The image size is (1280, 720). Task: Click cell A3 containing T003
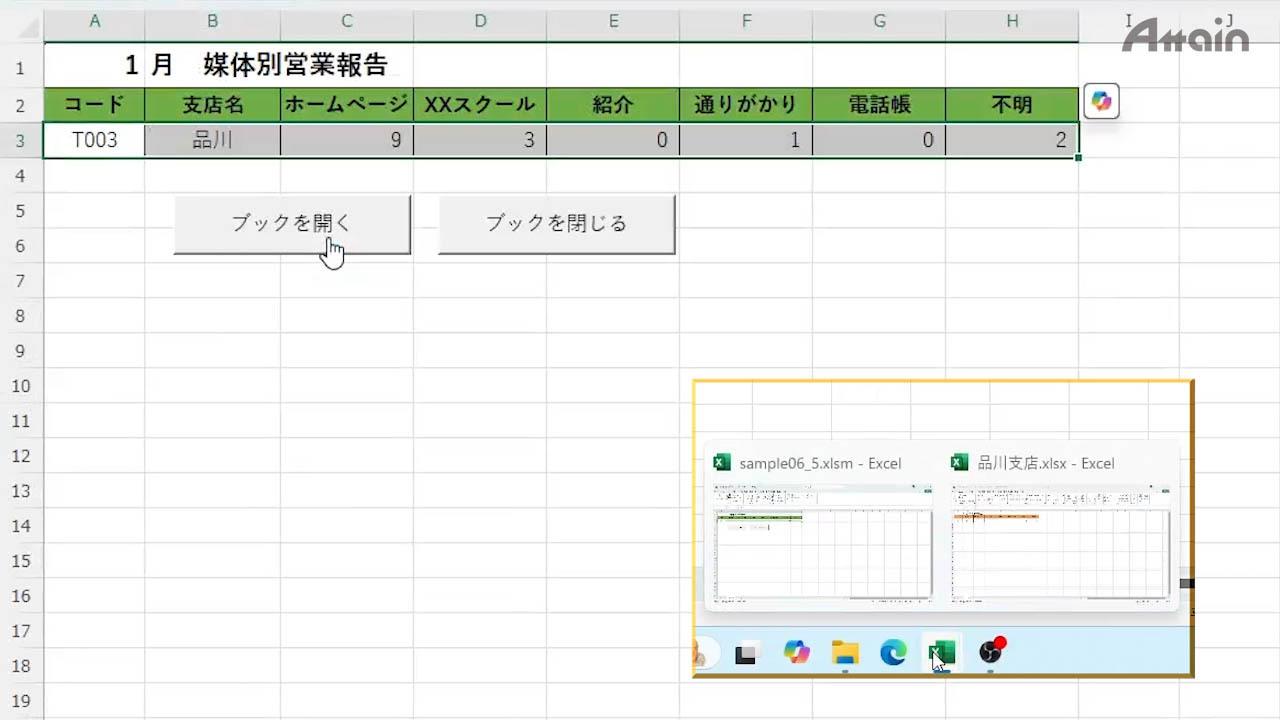pyautogui.click(x=94, y=140)
